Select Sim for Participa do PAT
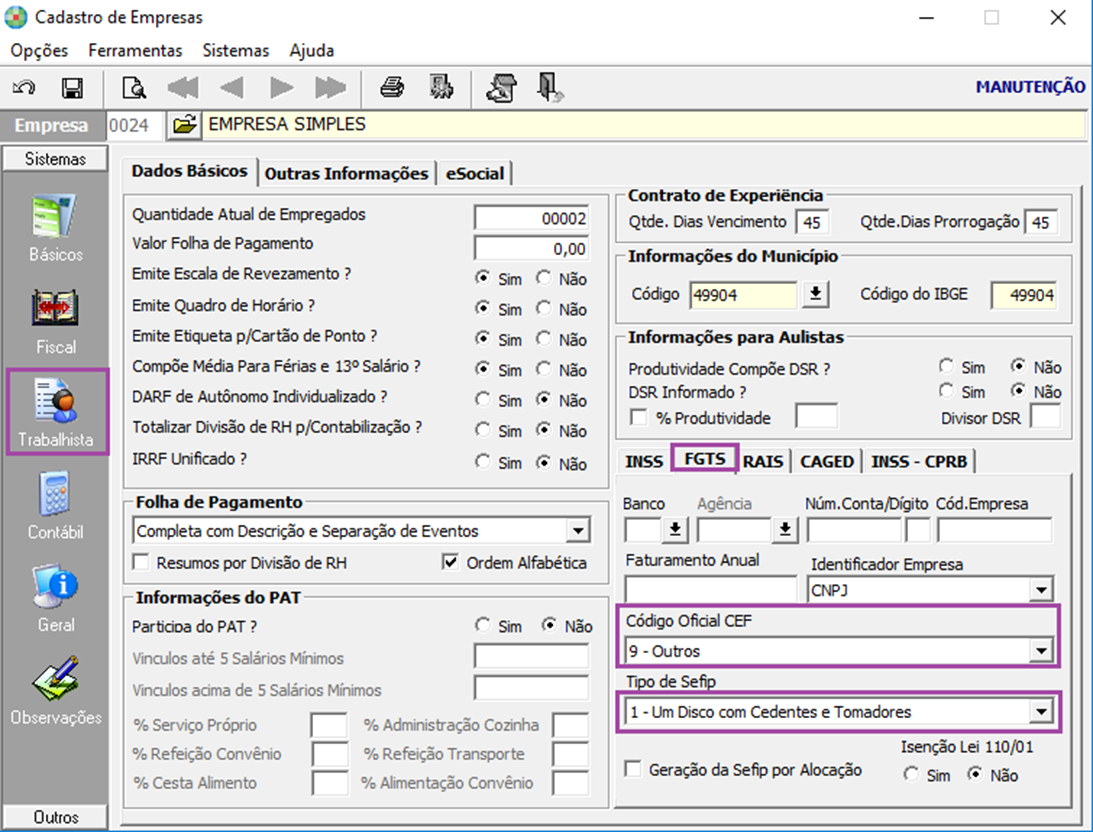This screenshot has height=832, width=1093. pyautogui.click(x=482, y=625)
